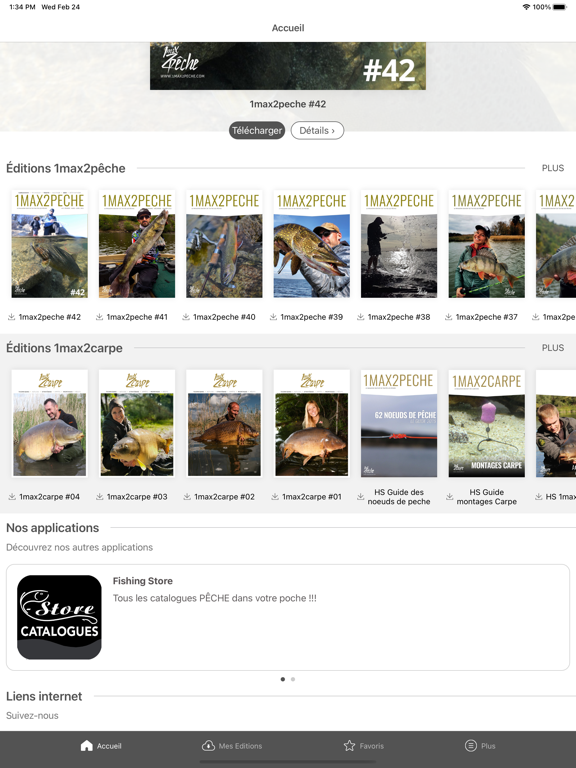Tap PLUS next to Éditions 1max2carpe
The height and width of the screenshot is (768, 576).
[x=553, y=348]
